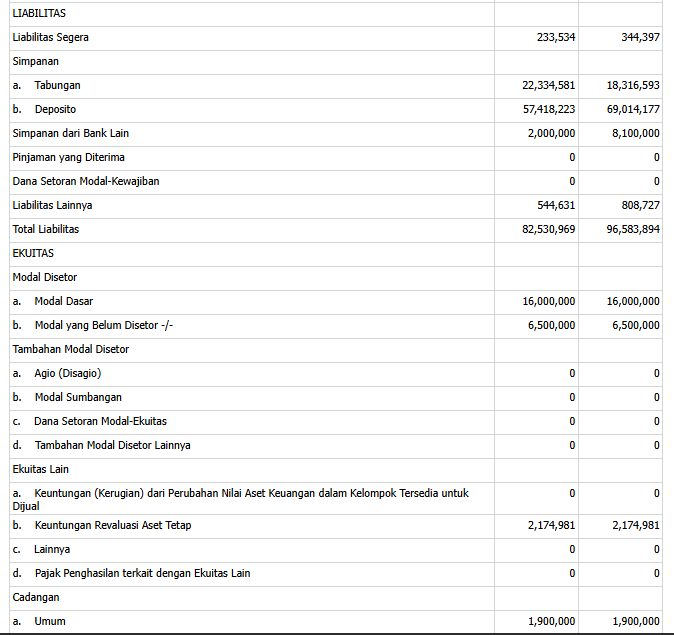This screenshot has width=674, height=635.
Task: Click the Pinjaman yang Diterima label
Action: pyautogui.click(x=68, y=157)
